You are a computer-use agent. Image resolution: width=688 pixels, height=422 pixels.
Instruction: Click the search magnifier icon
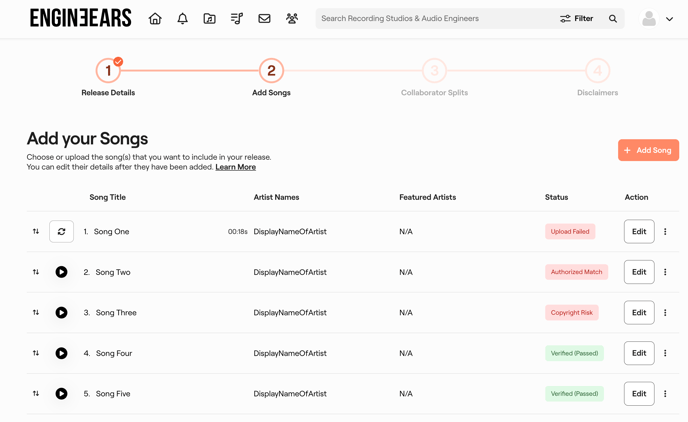pyautogui.click(x=613, y=19)
